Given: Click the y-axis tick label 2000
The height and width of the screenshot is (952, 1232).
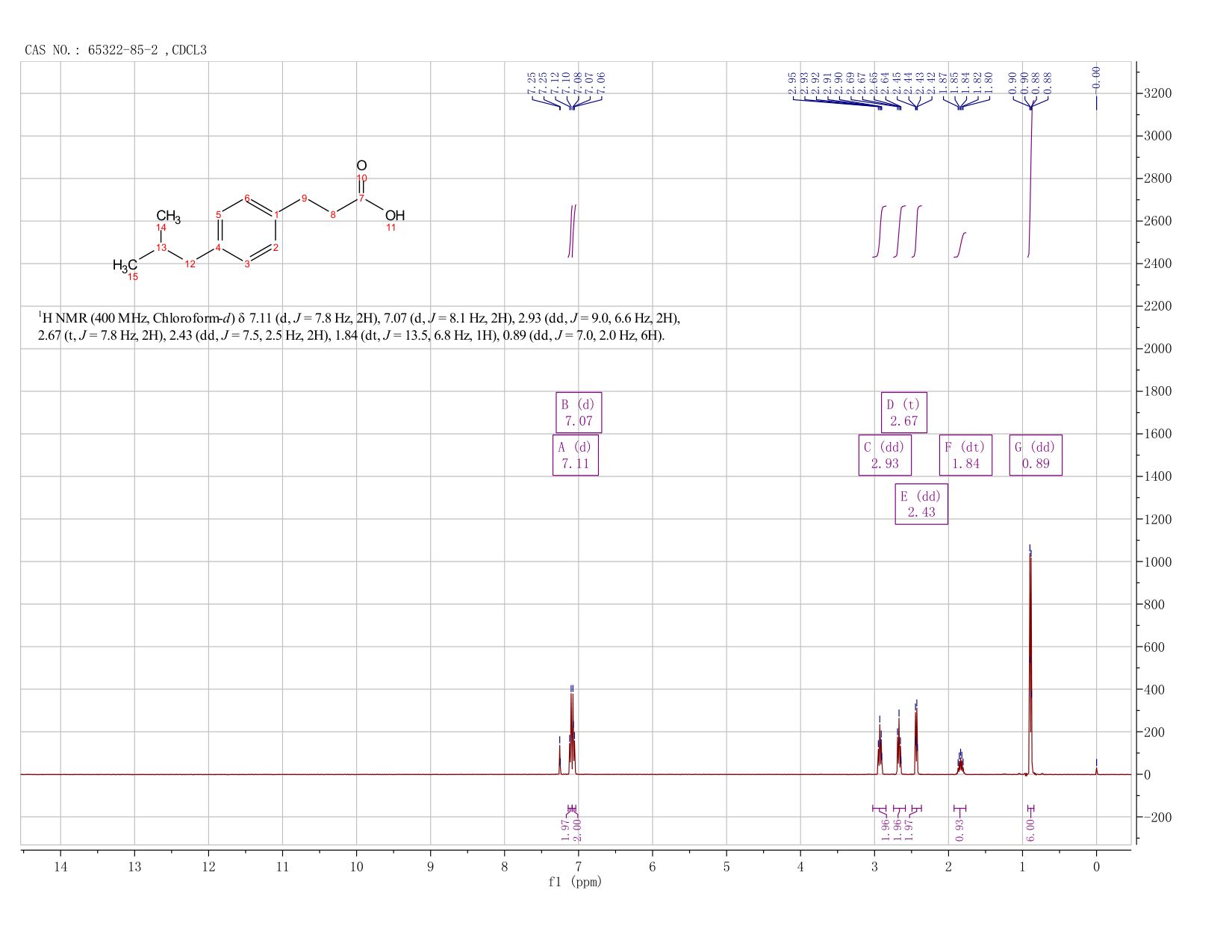Looking at the screenshot, I should pos(1157,349).
